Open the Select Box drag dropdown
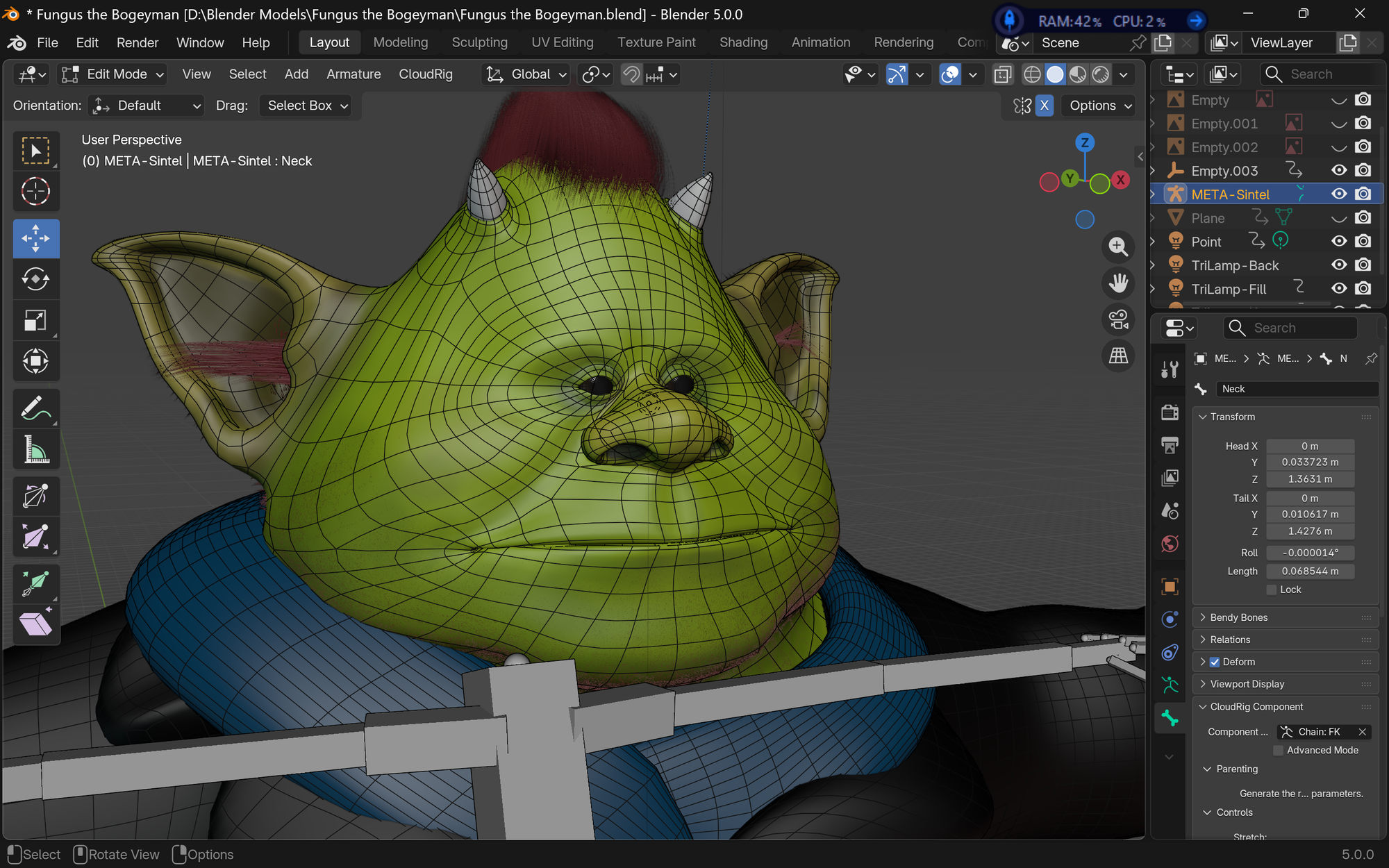The image size is (1389, 868). (306, 106)
